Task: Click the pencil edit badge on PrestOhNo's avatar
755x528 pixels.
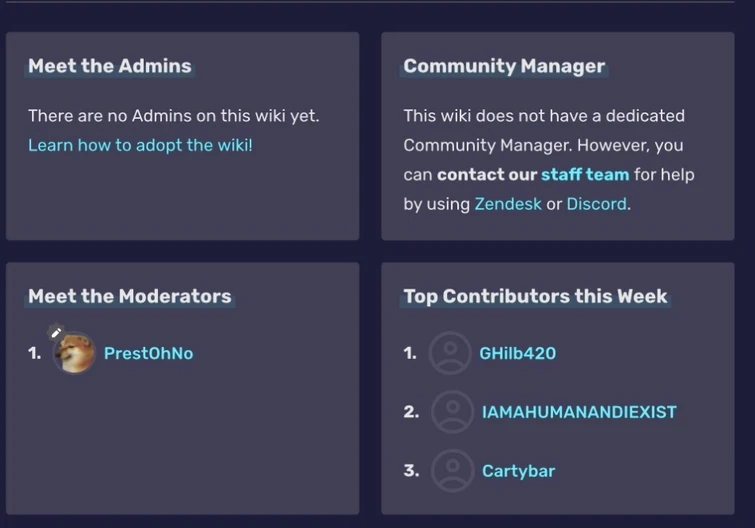Action: point(56,332)
